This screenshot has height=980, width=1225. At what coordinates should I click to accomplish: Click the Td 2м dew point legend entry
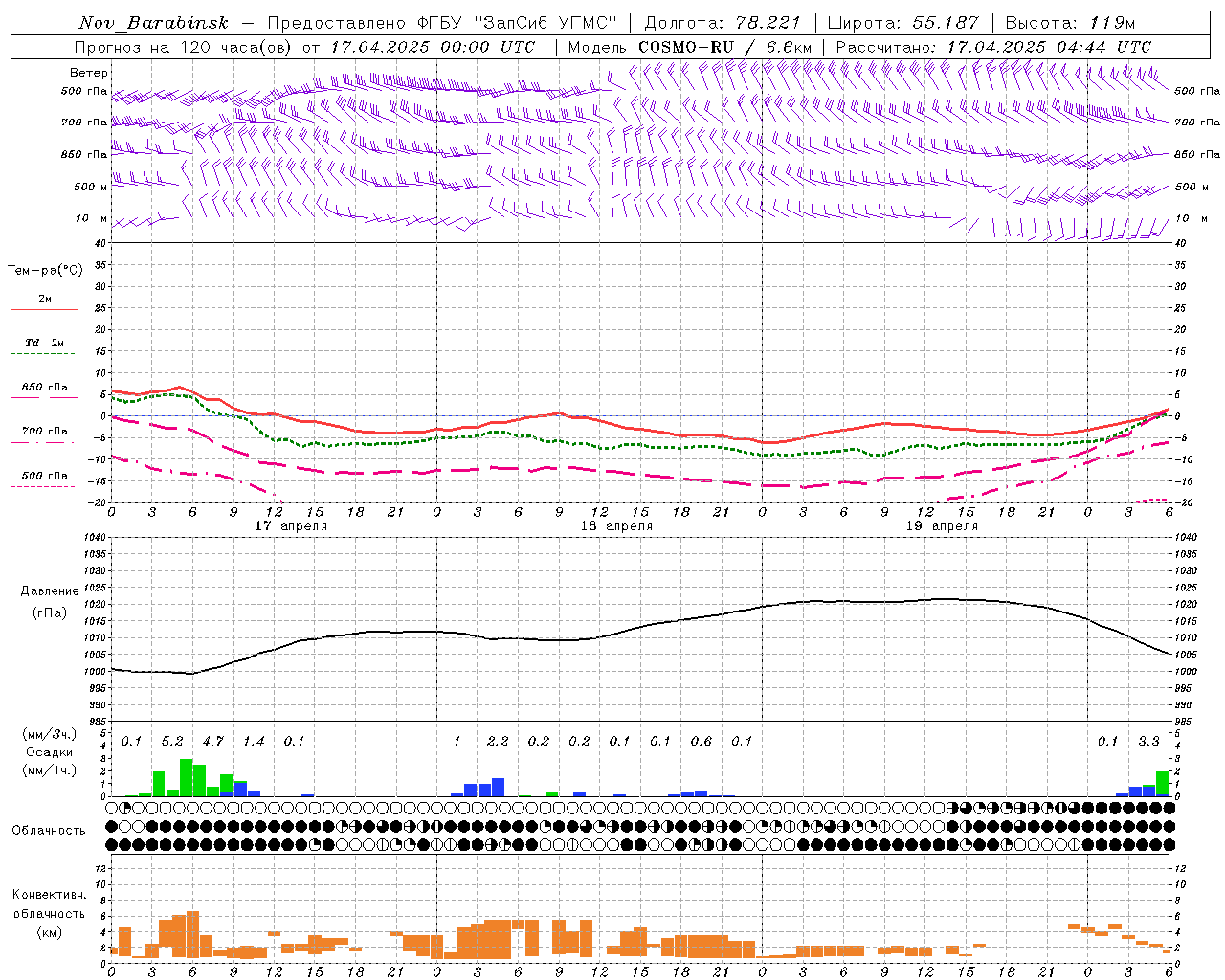(x=45, y=343)
